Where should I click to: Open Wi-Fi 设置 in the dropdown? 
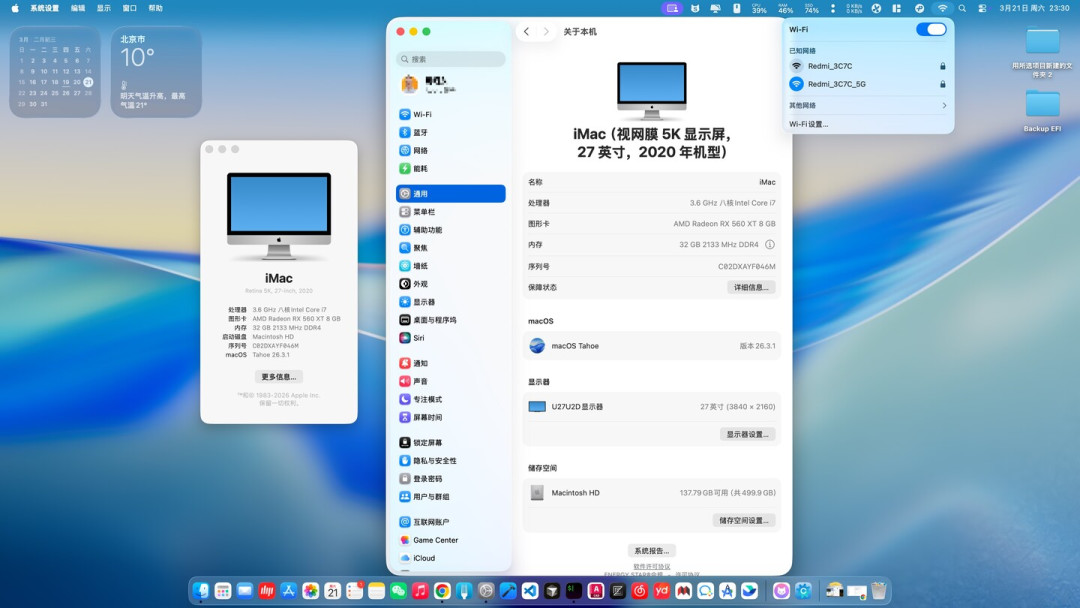tap(809, 125)
